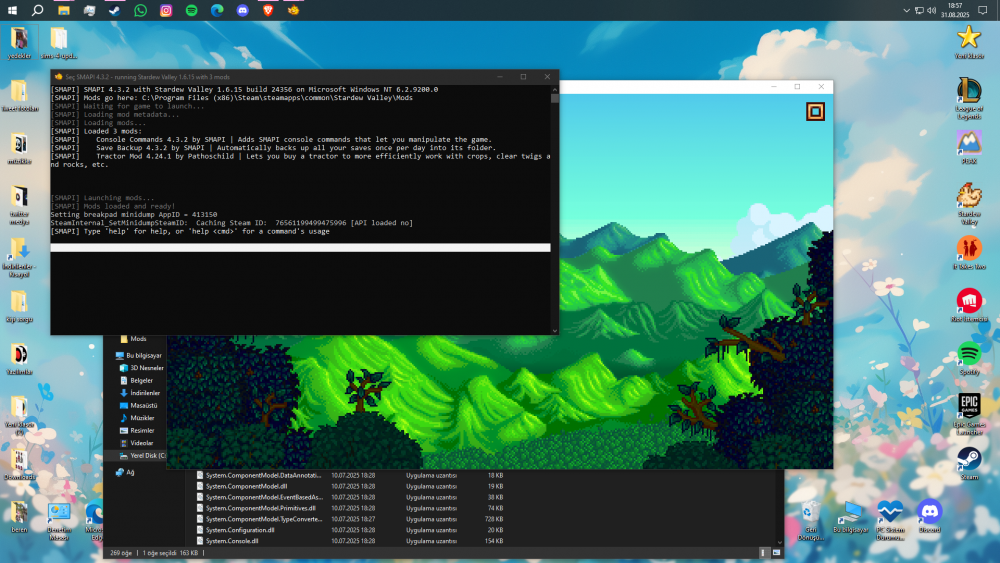The width and height of the screenshot is (1000, 563).
Task: Click Explorer file list scrollbar down arrow
Action: pos(779,542)
